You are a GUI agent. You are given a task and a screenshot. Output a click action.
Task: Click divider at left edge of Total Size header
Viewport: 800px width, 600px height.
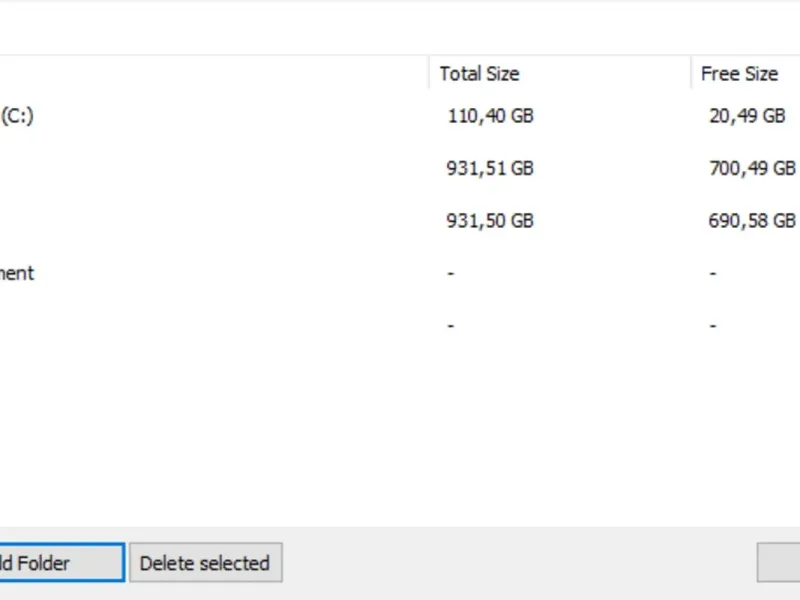coord(429,74)
